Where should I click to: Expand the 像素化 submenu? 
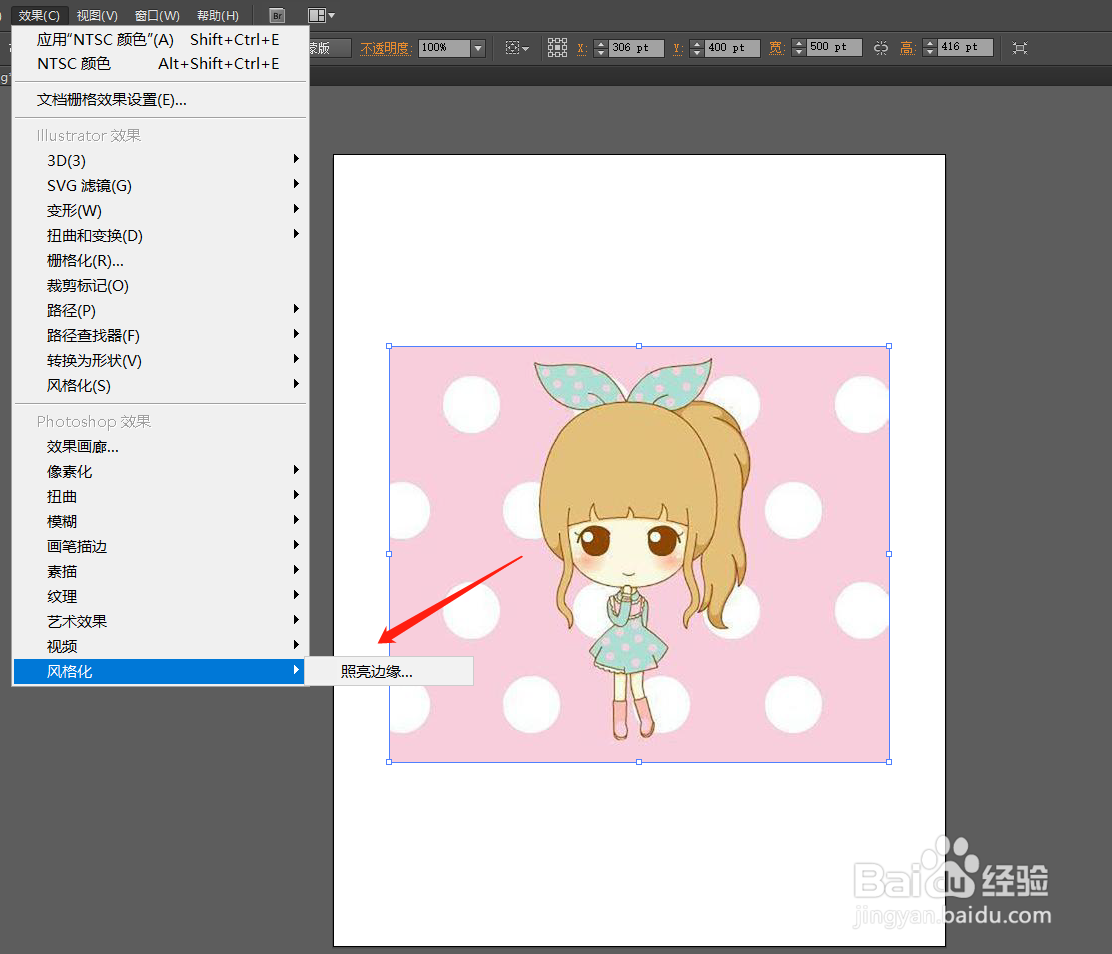click(160, 472)
